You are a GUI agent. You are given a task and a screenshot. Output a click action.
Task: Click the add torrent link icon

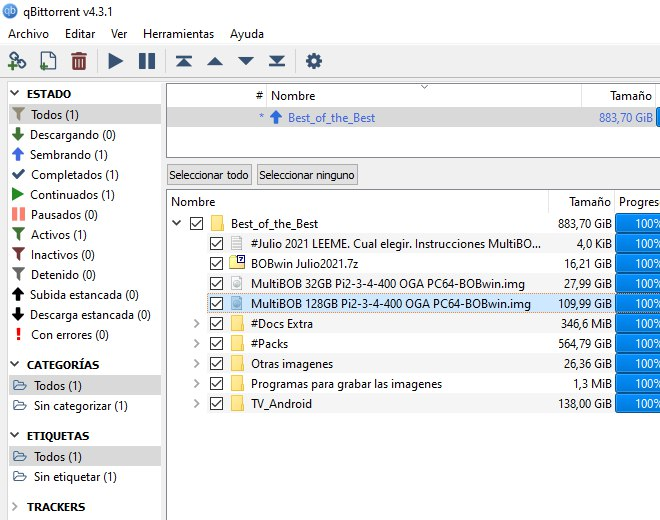coord(17,61)
